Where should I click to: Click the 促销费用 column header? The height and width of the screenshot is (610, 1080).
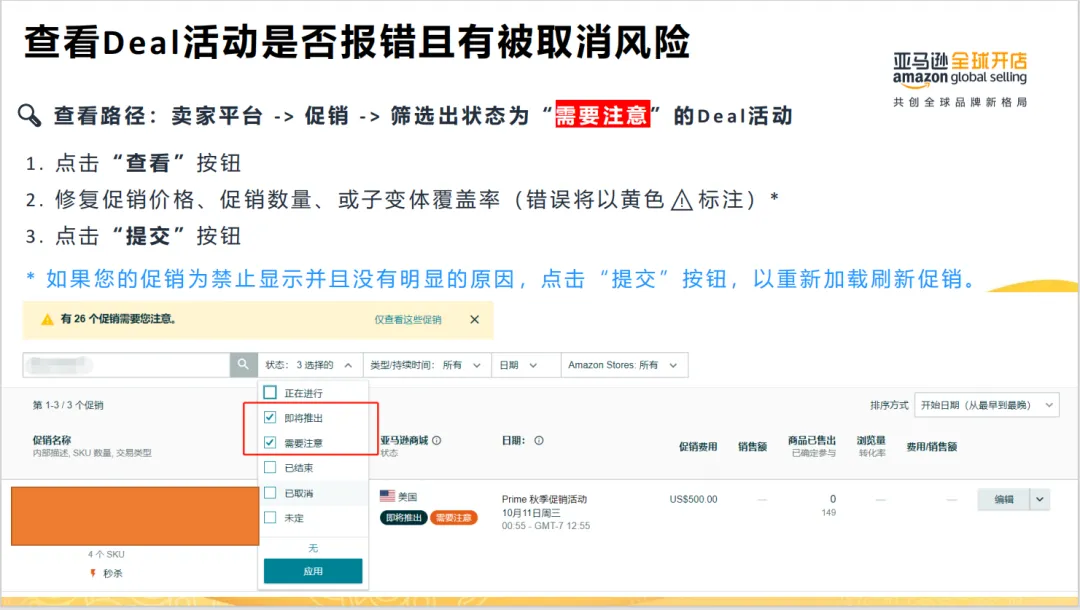point(698,446)
